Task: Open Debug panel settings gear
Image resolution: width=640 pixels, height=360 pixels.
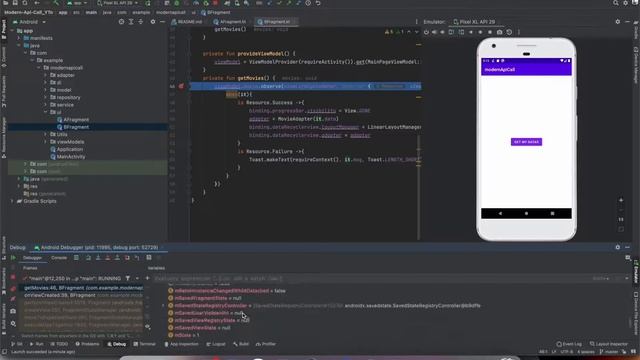Action: coord(618,247)
